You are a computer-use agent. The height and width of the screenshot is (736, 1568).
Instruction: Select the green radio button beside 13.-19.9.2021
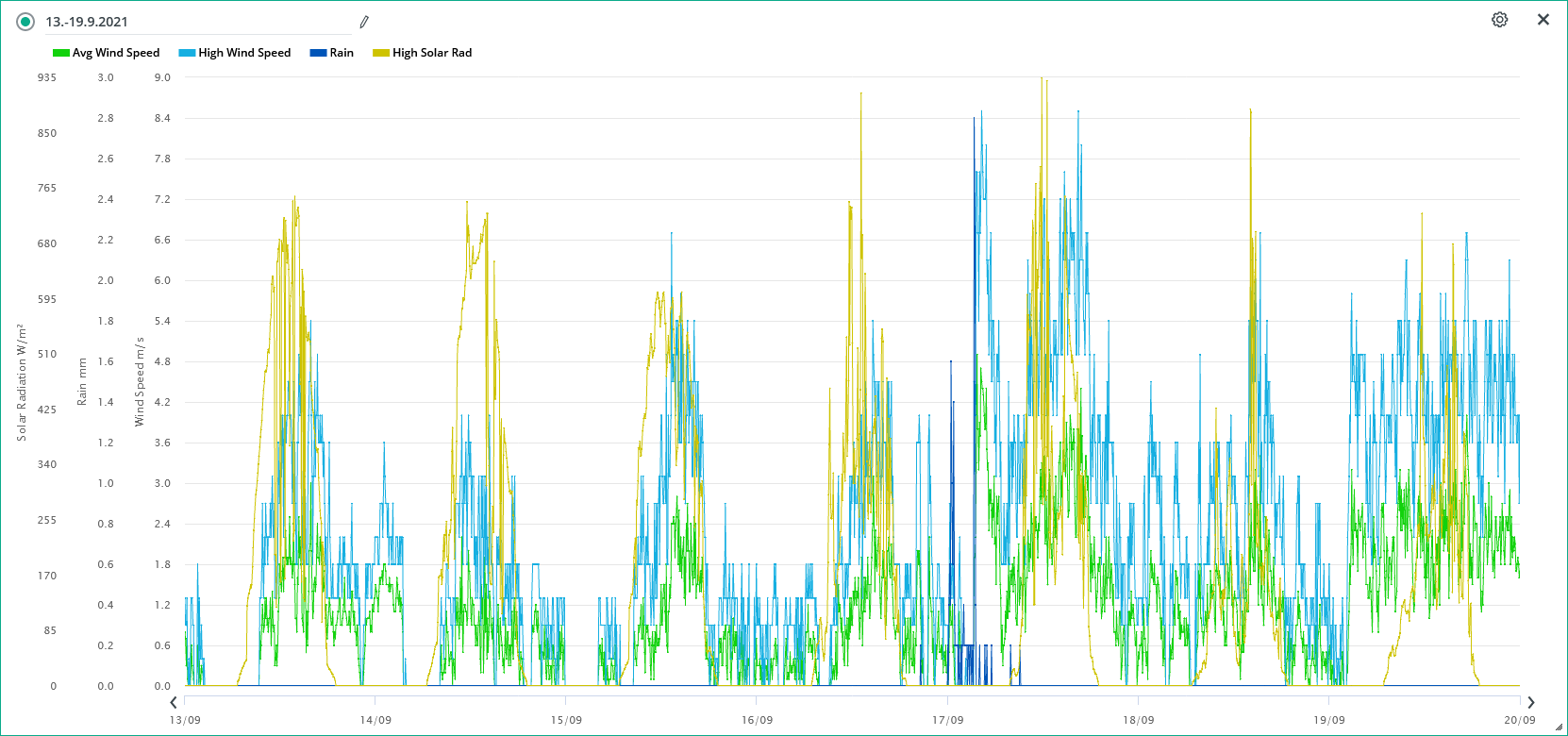(25, 22)
